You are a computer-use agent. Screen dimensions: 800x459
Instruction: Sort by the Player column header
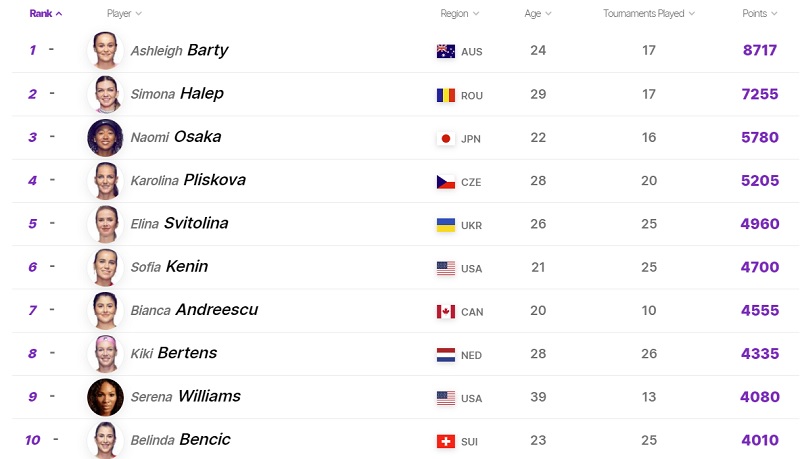tap(124, 14)
